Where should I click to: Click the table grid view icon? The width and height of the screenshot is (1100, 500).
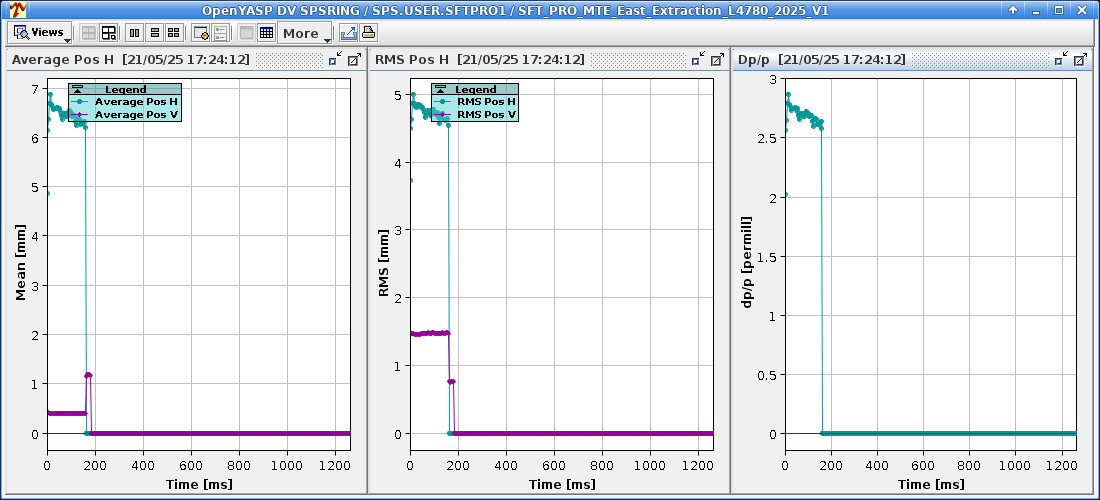266,33
